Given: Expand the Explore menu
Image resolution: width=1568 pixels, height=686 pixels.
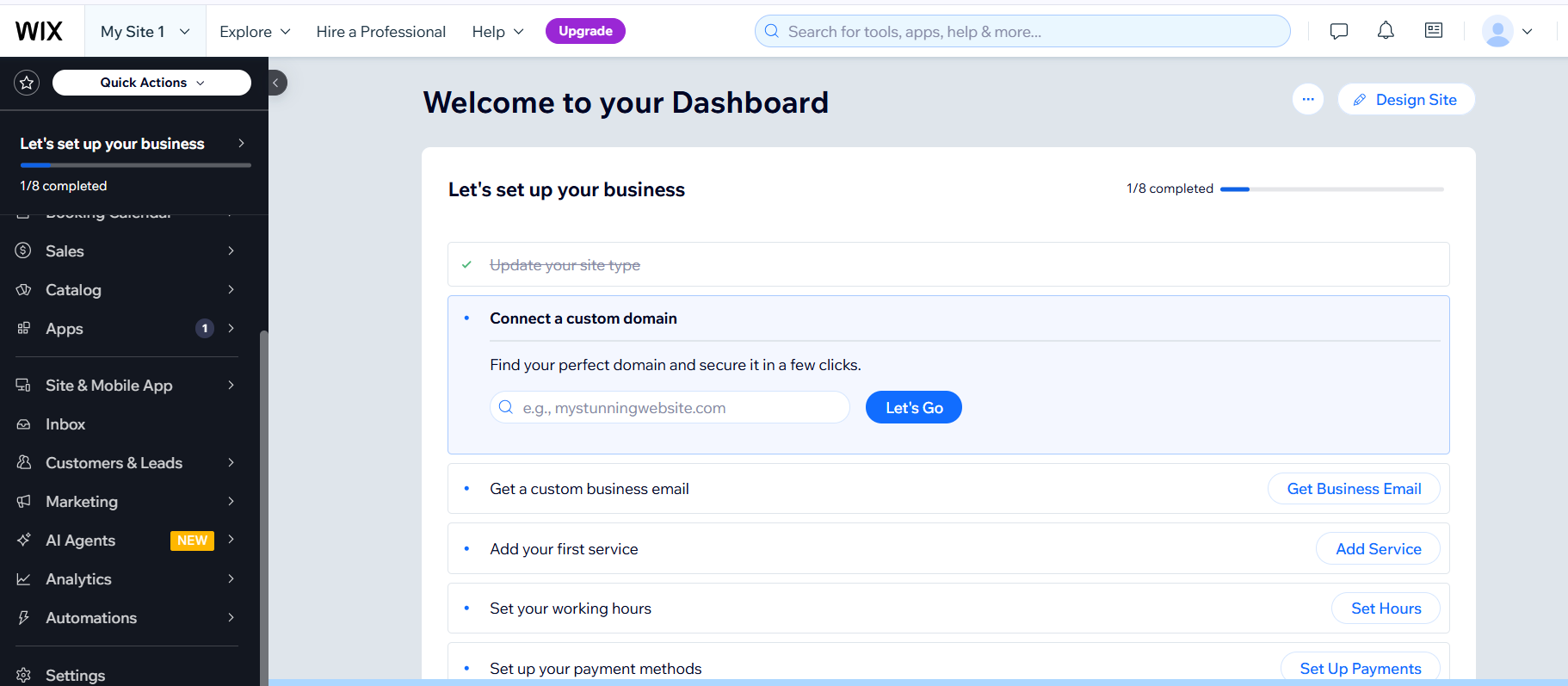Looking at the screenshot, I should tap(255, 31).
